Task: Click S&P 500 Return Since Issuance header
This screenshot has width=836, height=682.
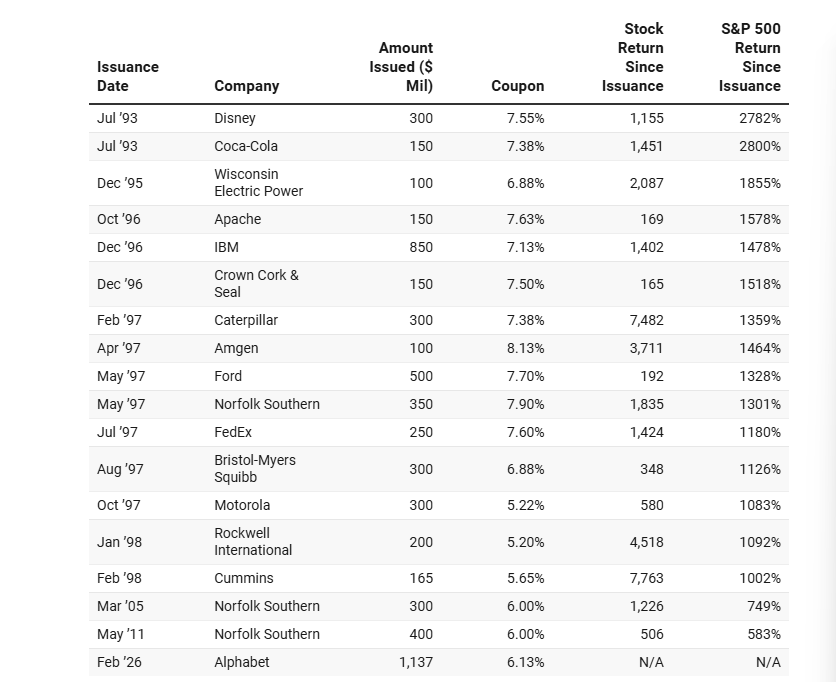Action: click(749, 58)
